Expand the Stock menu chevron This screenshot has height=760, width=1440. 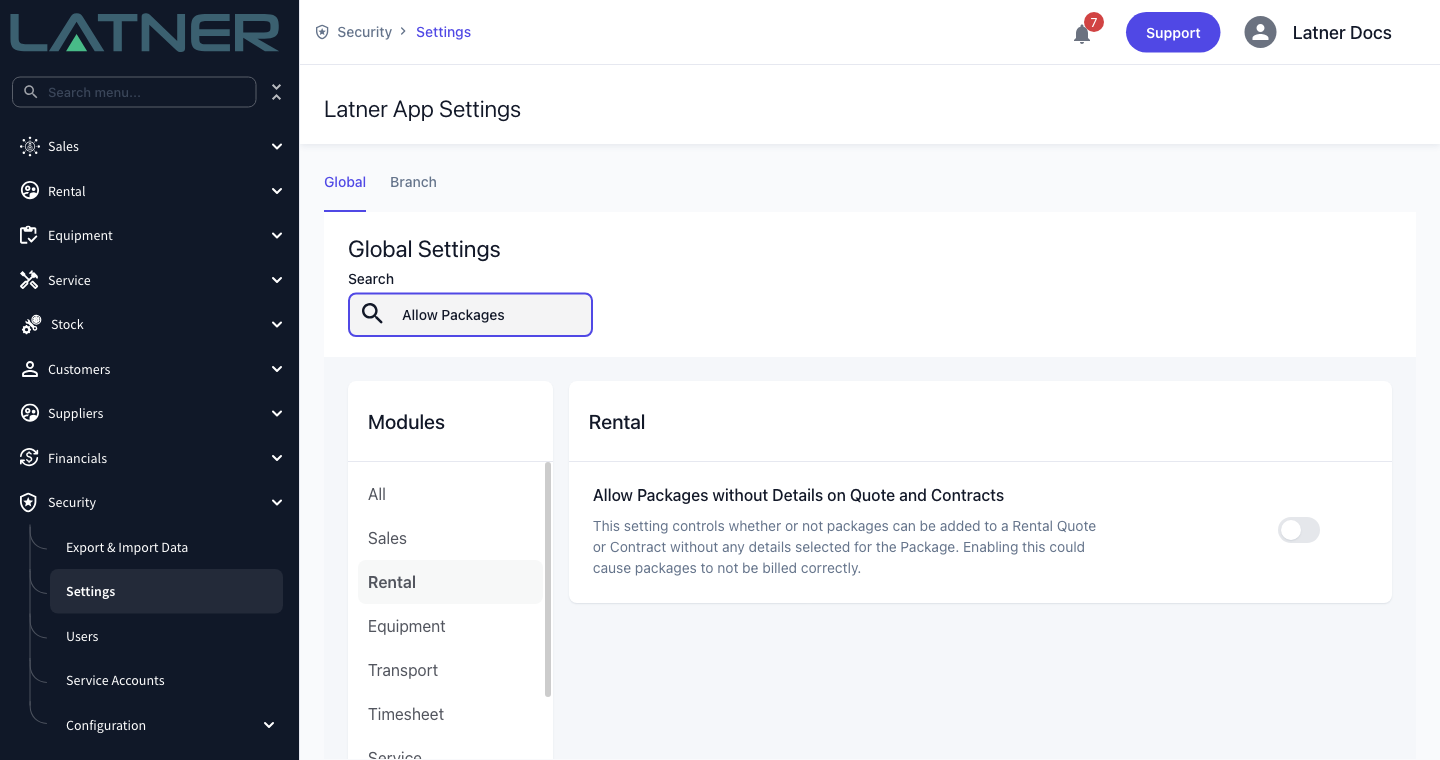[x=277, y=324]
